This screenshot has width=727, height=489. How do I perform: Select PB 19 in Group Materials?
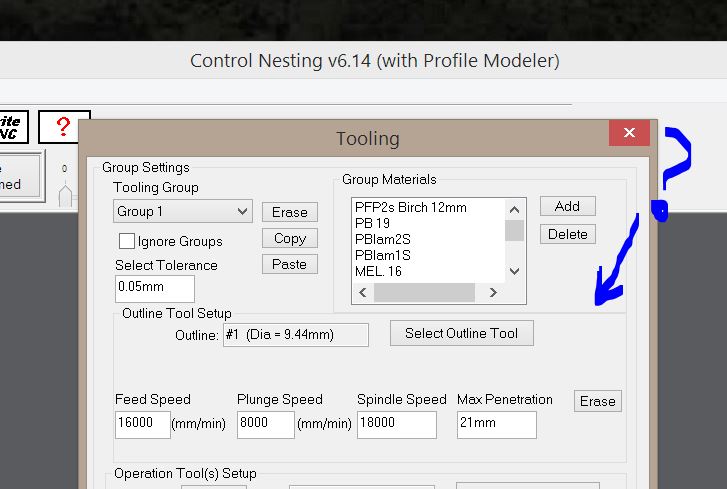coord(372,223)
